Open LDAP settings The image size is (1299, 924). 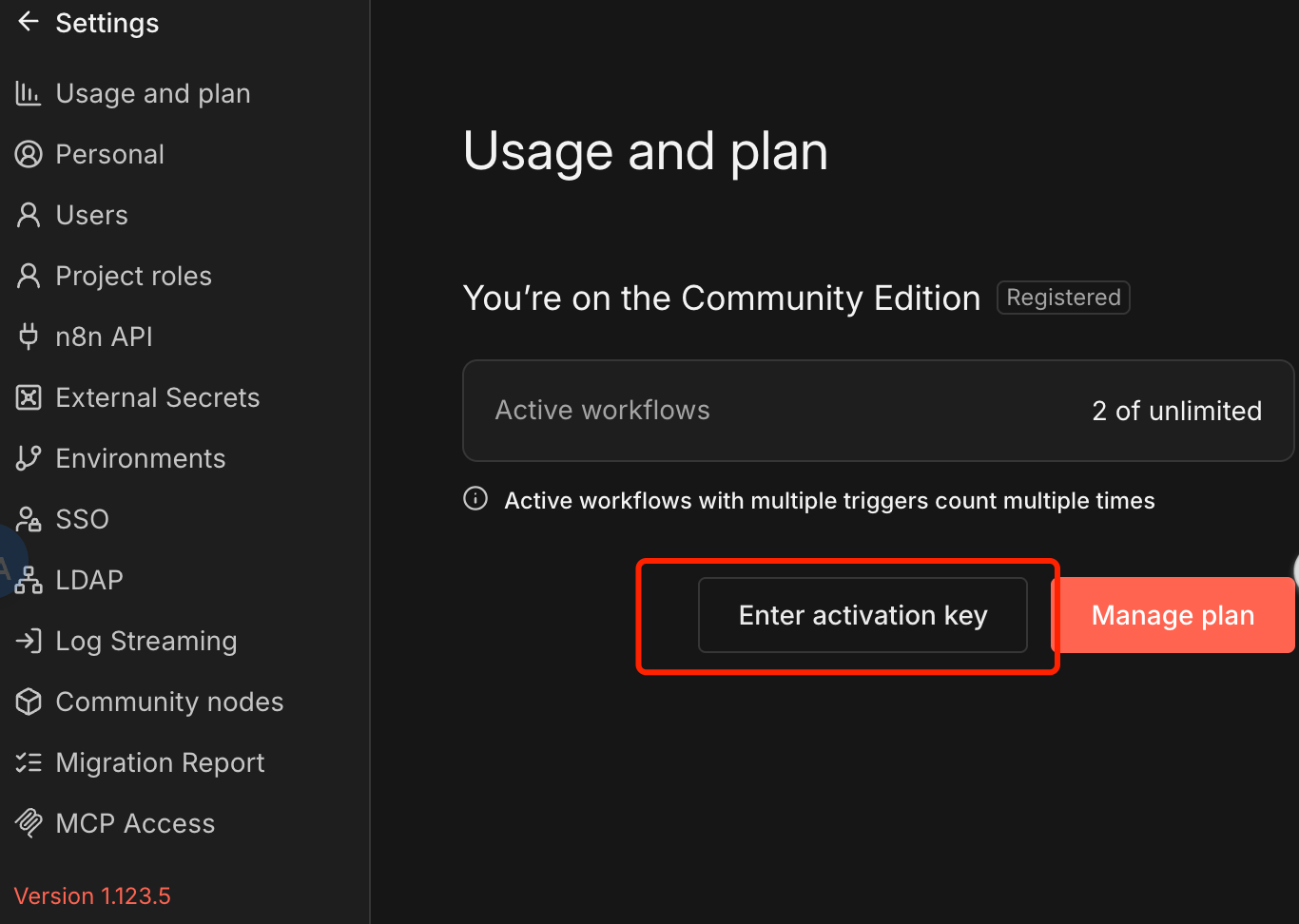coord(89,580)
